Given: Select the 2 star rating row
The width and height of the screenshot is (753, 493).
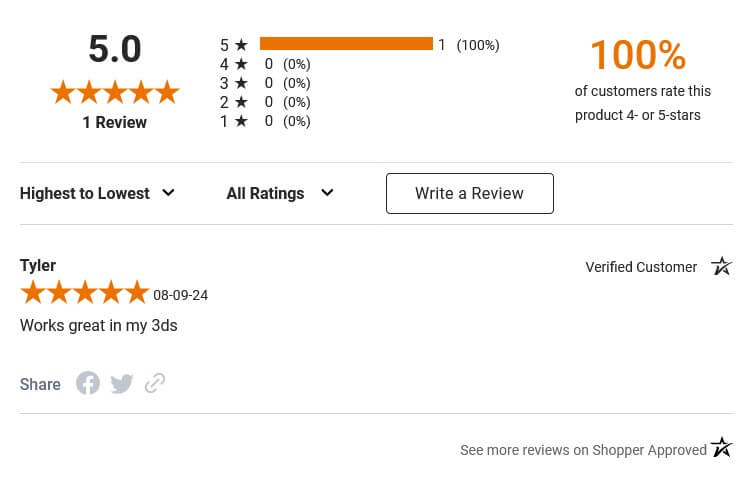Looking at the screenshot, I should point(264,102).
